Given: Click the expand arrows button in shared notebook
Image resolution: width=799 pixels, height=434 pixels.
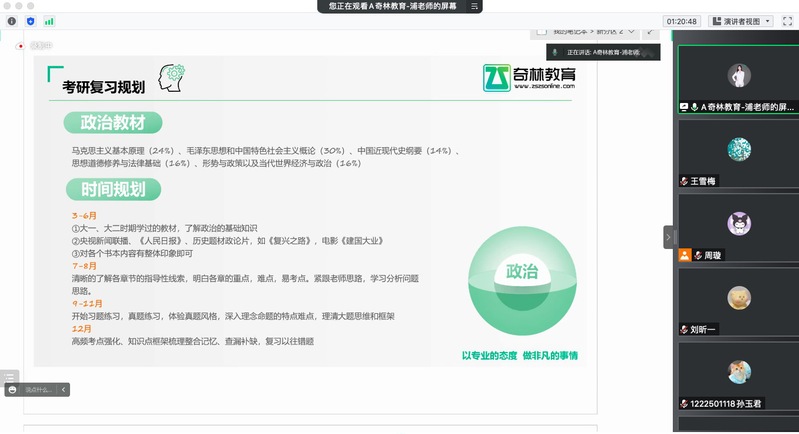Looking at the screenshot, I should click(x=650, y=31).
